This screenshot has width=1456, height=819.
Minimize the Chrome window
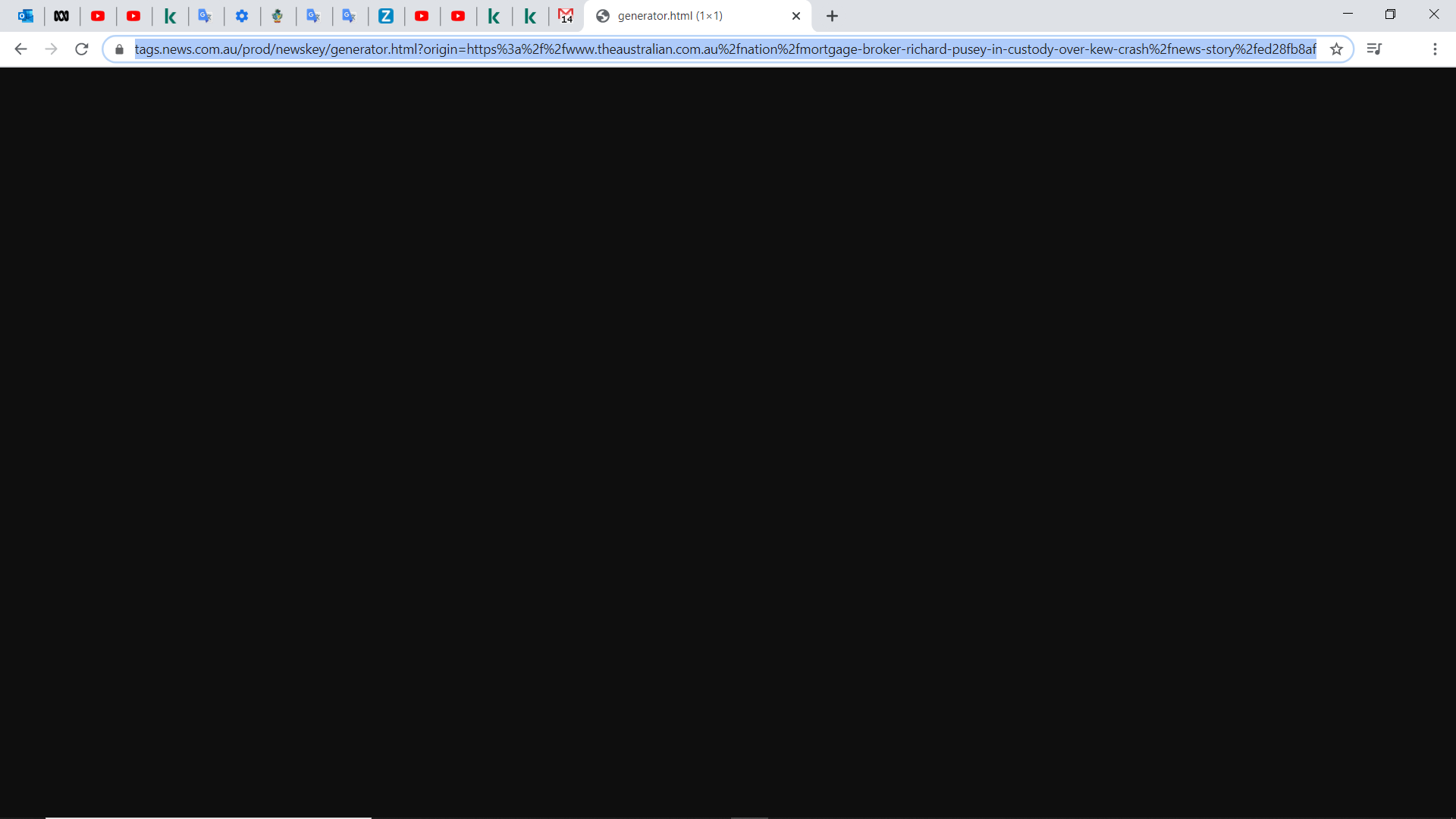coord(1348,14)
